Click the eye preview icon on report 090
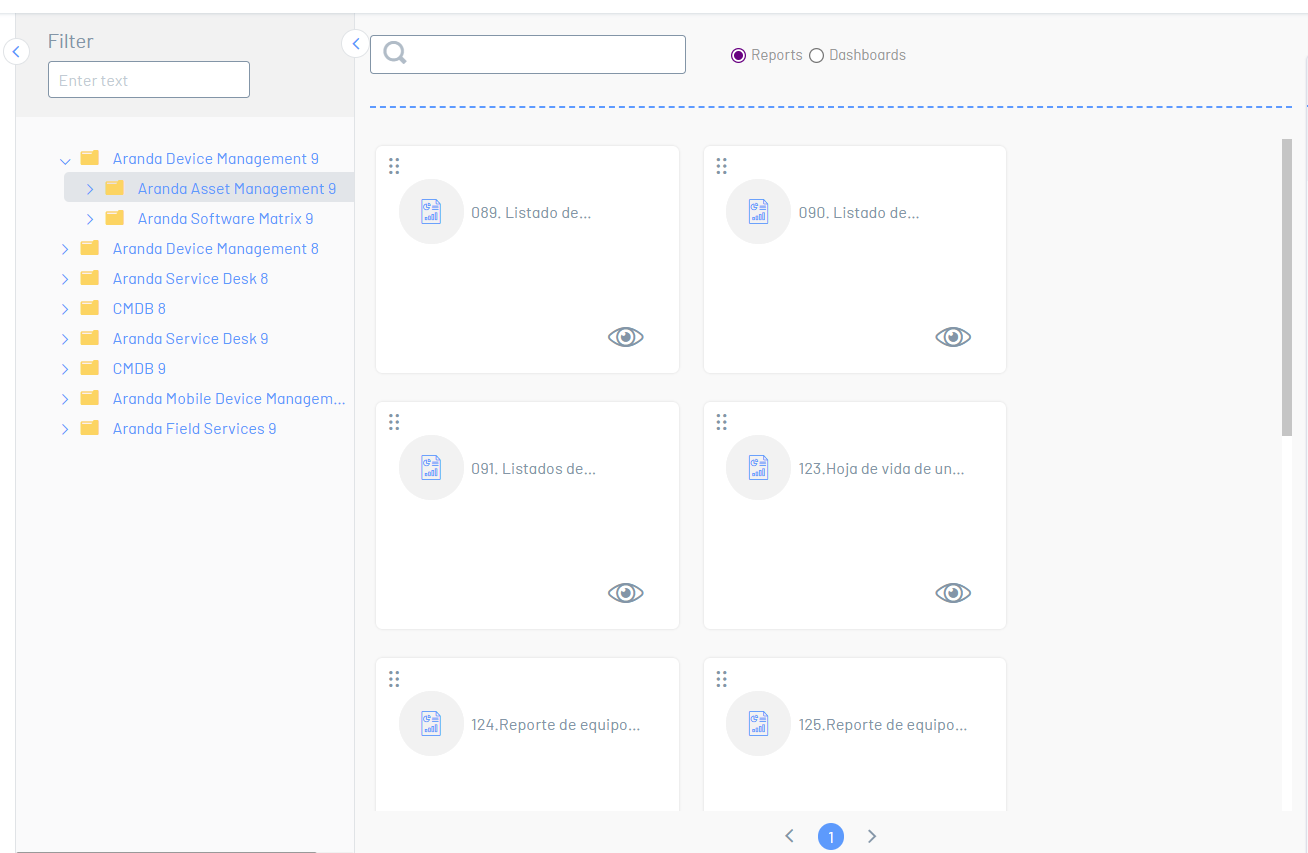The width and height of the screenshot is (1308, 853). coord(952,337)
